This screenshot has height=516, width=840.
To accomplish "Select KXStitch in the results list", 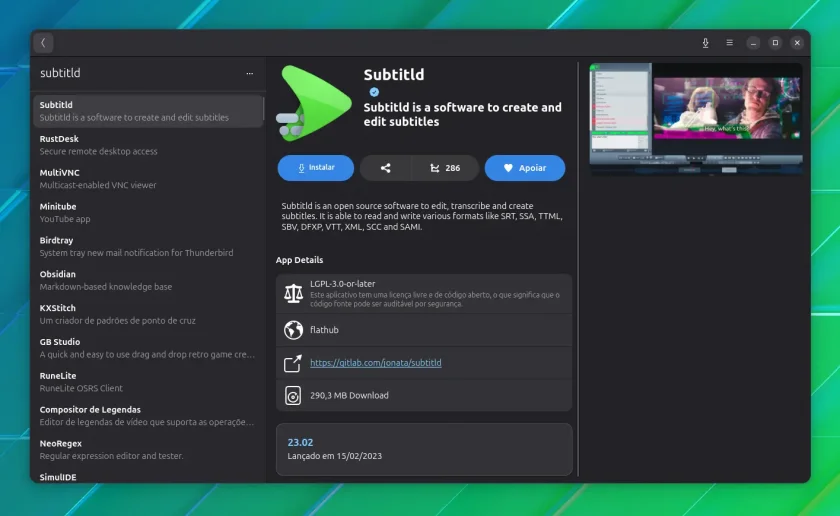I will click(148, 314).
